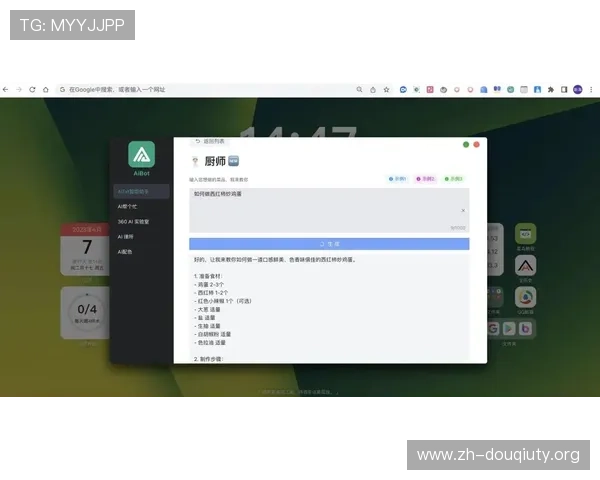Click the green AiBot logo
This screenshot has width=600, height=480.
tap(142, 154)
